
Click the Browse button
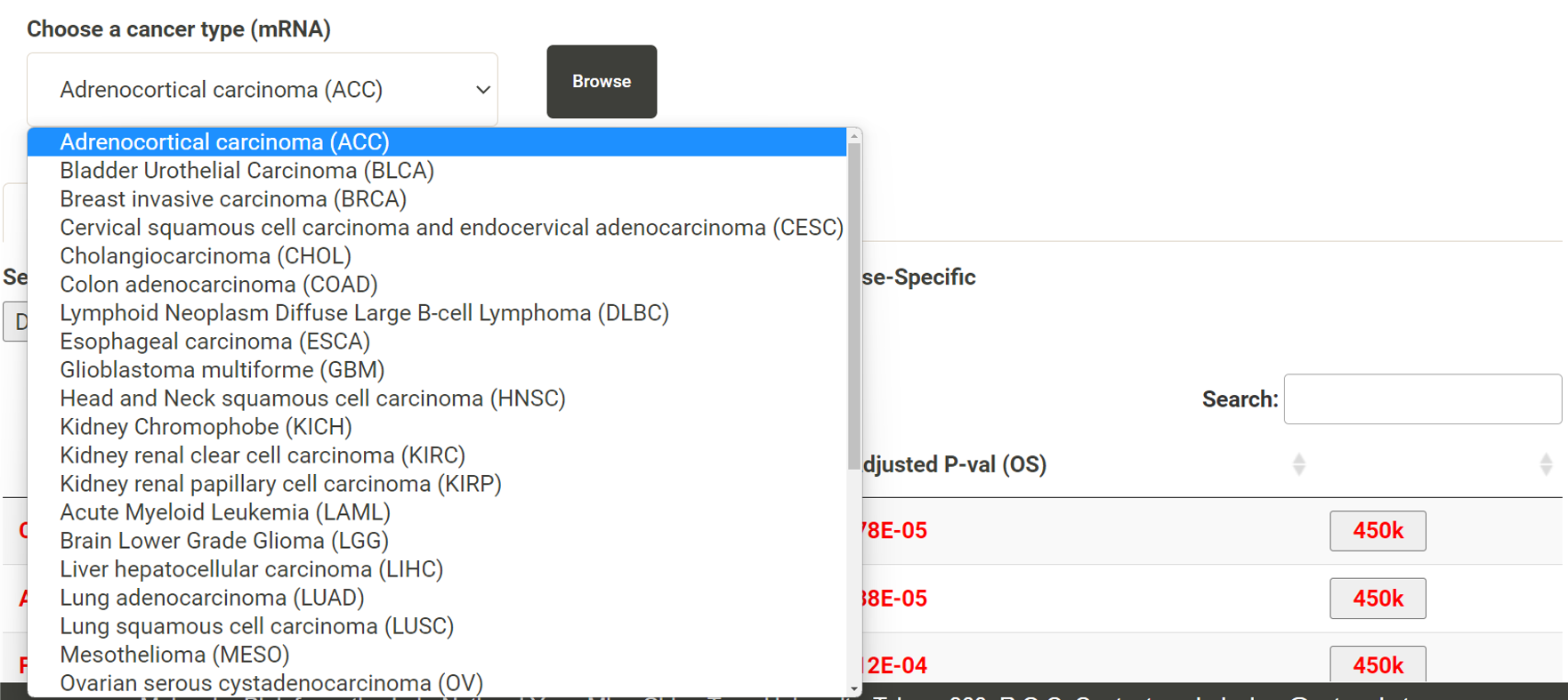[602, 82]
